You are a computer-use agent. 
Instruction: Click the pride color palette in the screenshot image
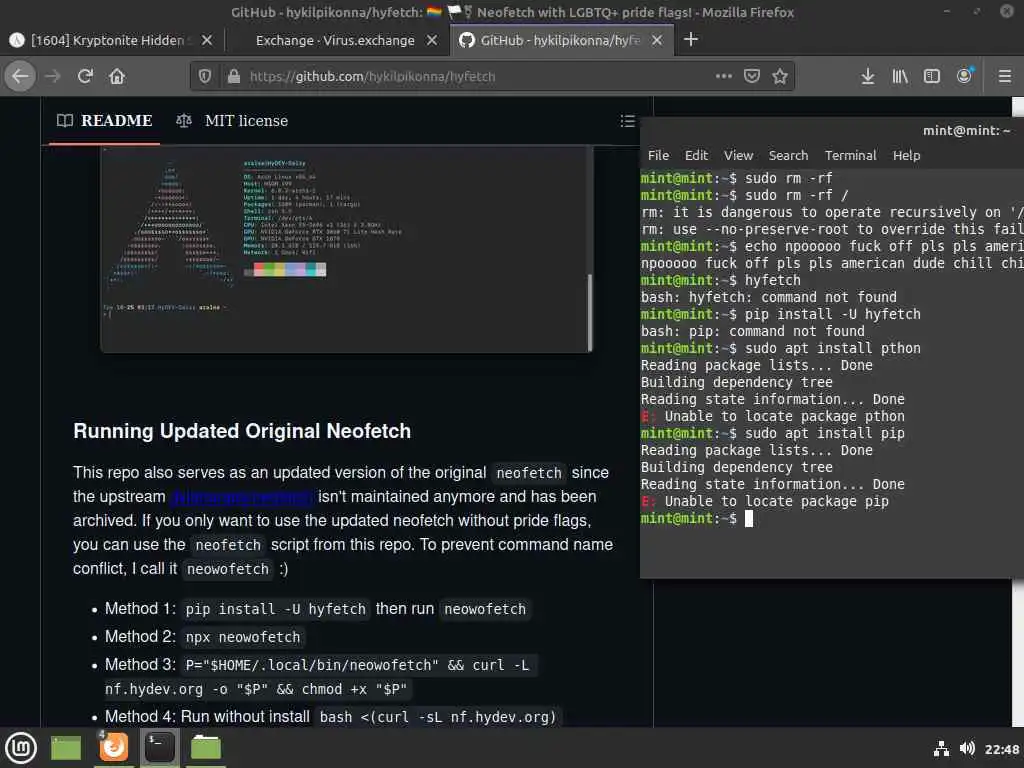coord(285,270)
